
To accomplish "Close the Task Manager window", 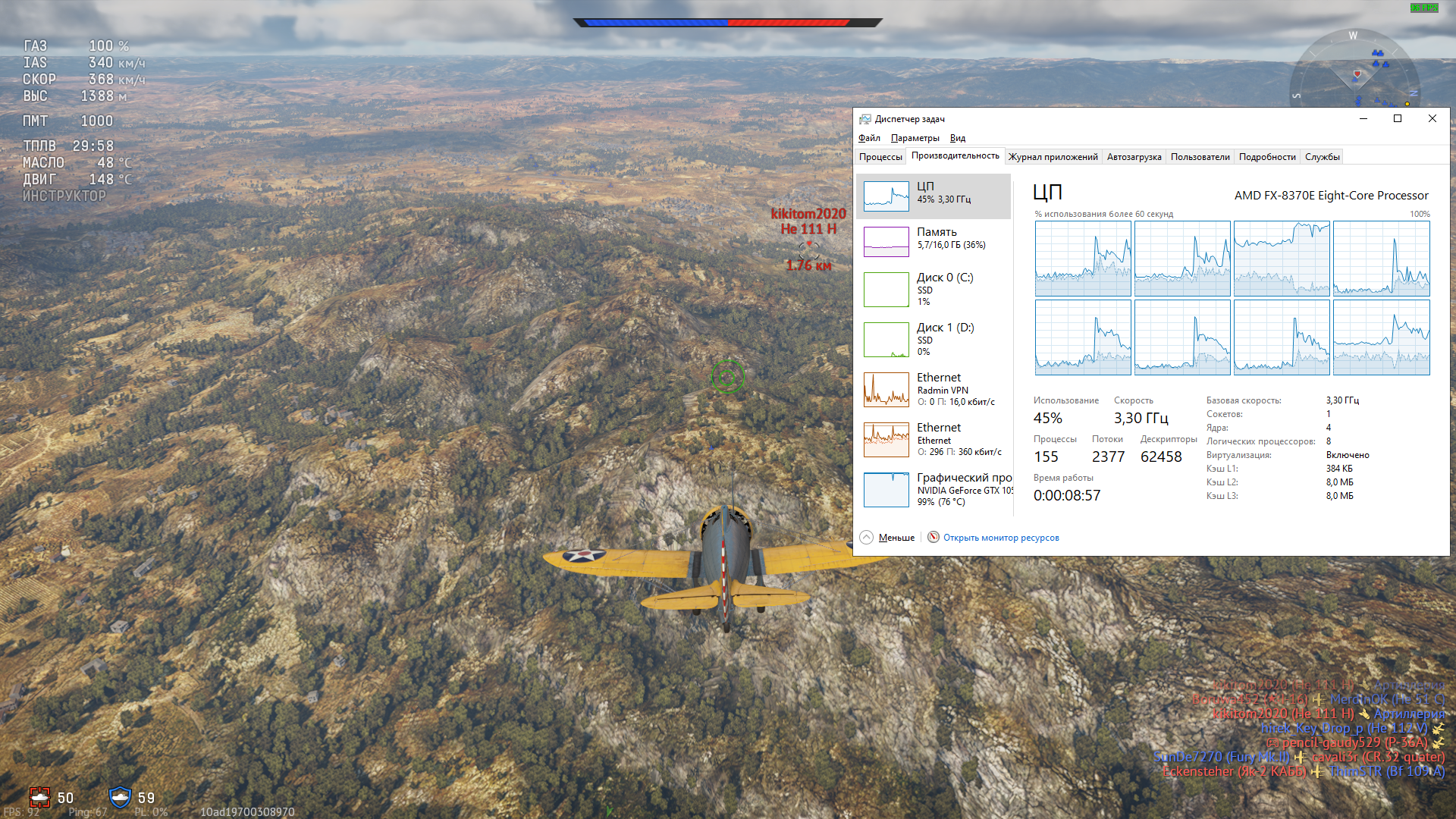I will 1432,119.
